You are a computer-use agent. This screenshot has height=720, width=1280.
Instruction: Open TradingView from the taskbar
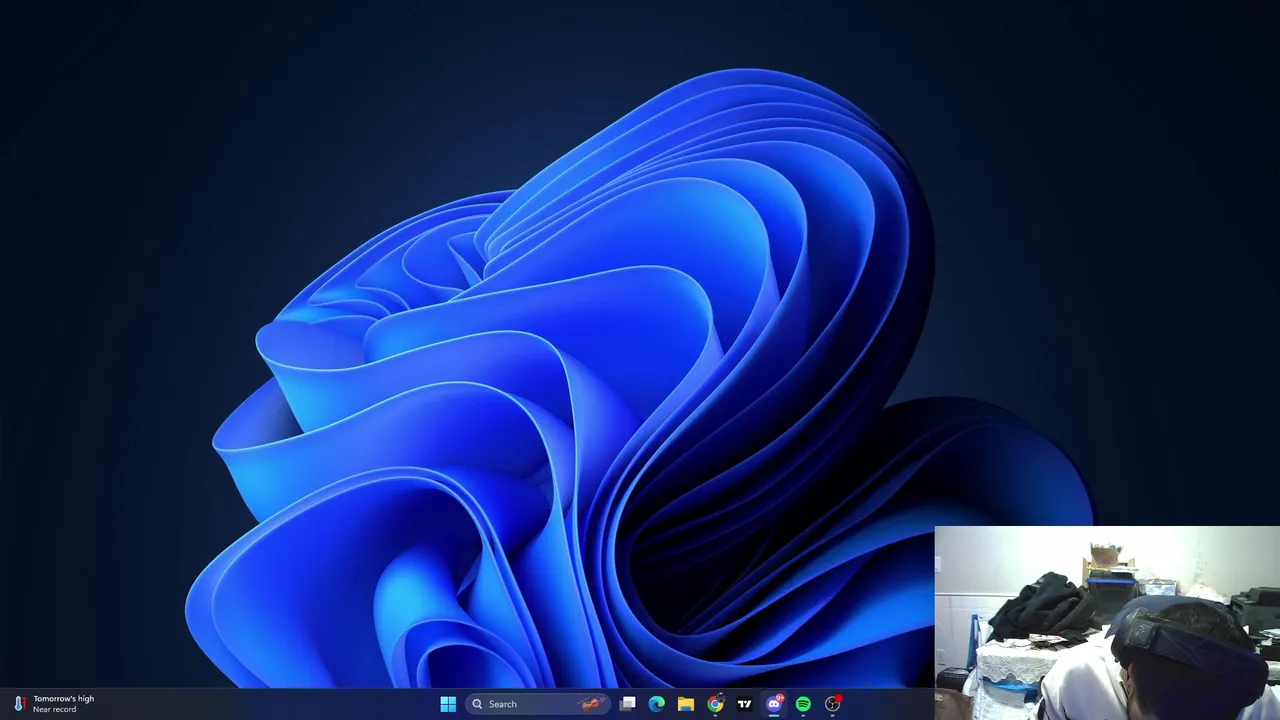744,704
